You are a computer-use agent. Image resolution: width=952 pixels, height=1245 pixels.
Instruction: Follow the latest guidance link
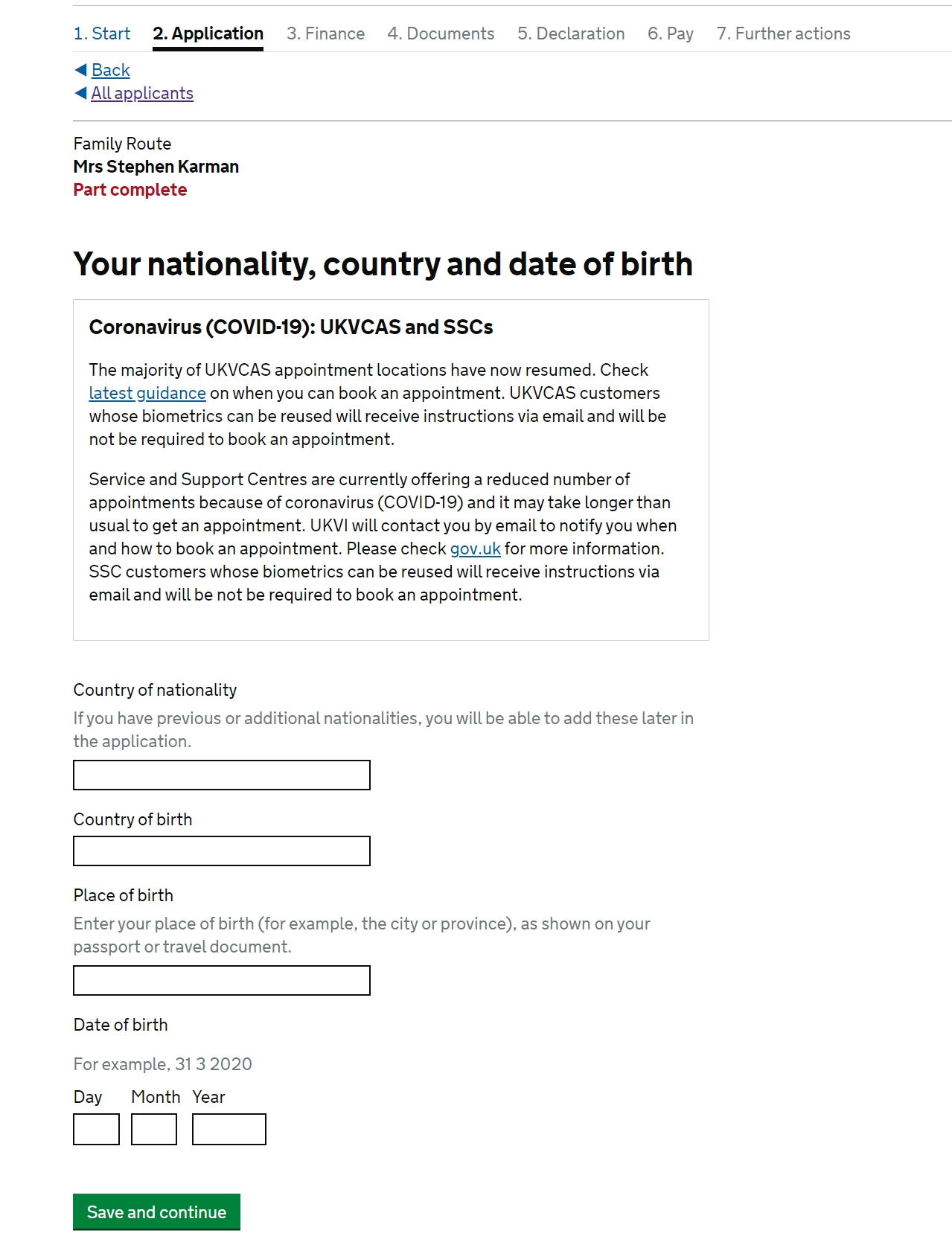[x=147, y=393]
